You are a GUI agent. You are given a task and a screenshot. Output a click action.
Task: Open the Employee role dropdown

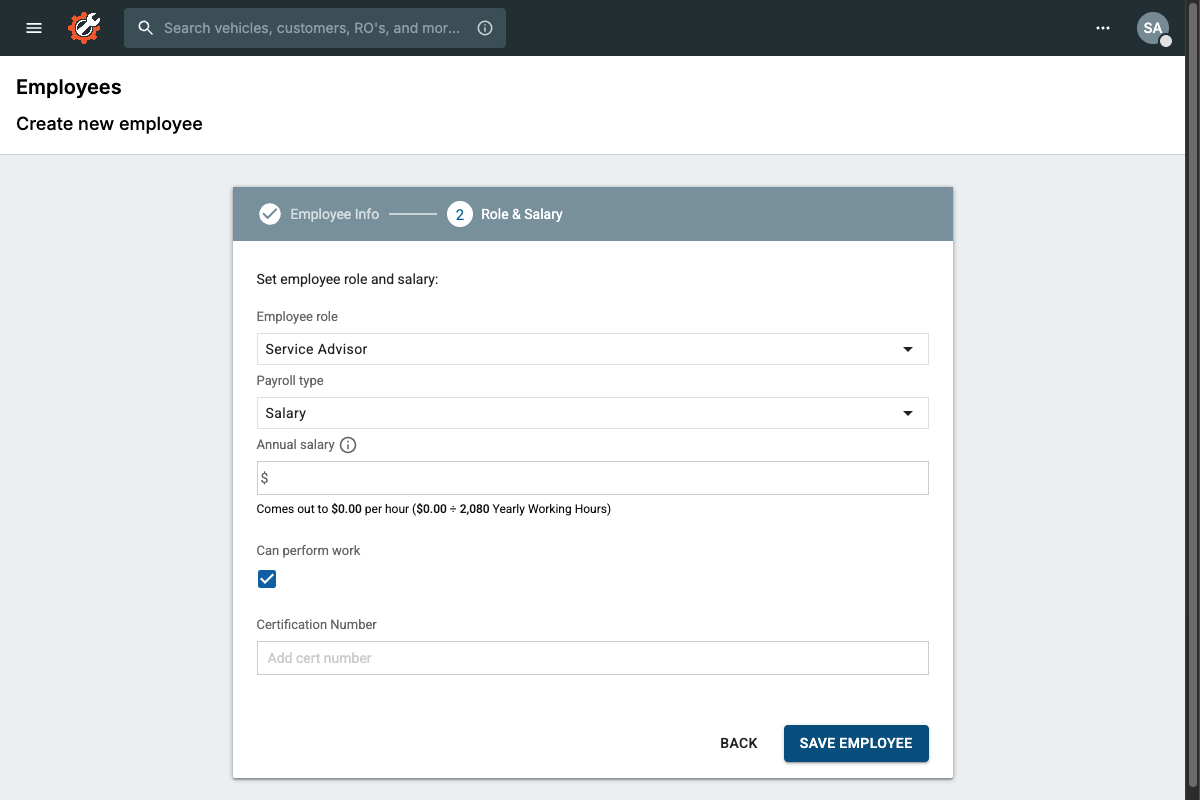click(592, 349)
